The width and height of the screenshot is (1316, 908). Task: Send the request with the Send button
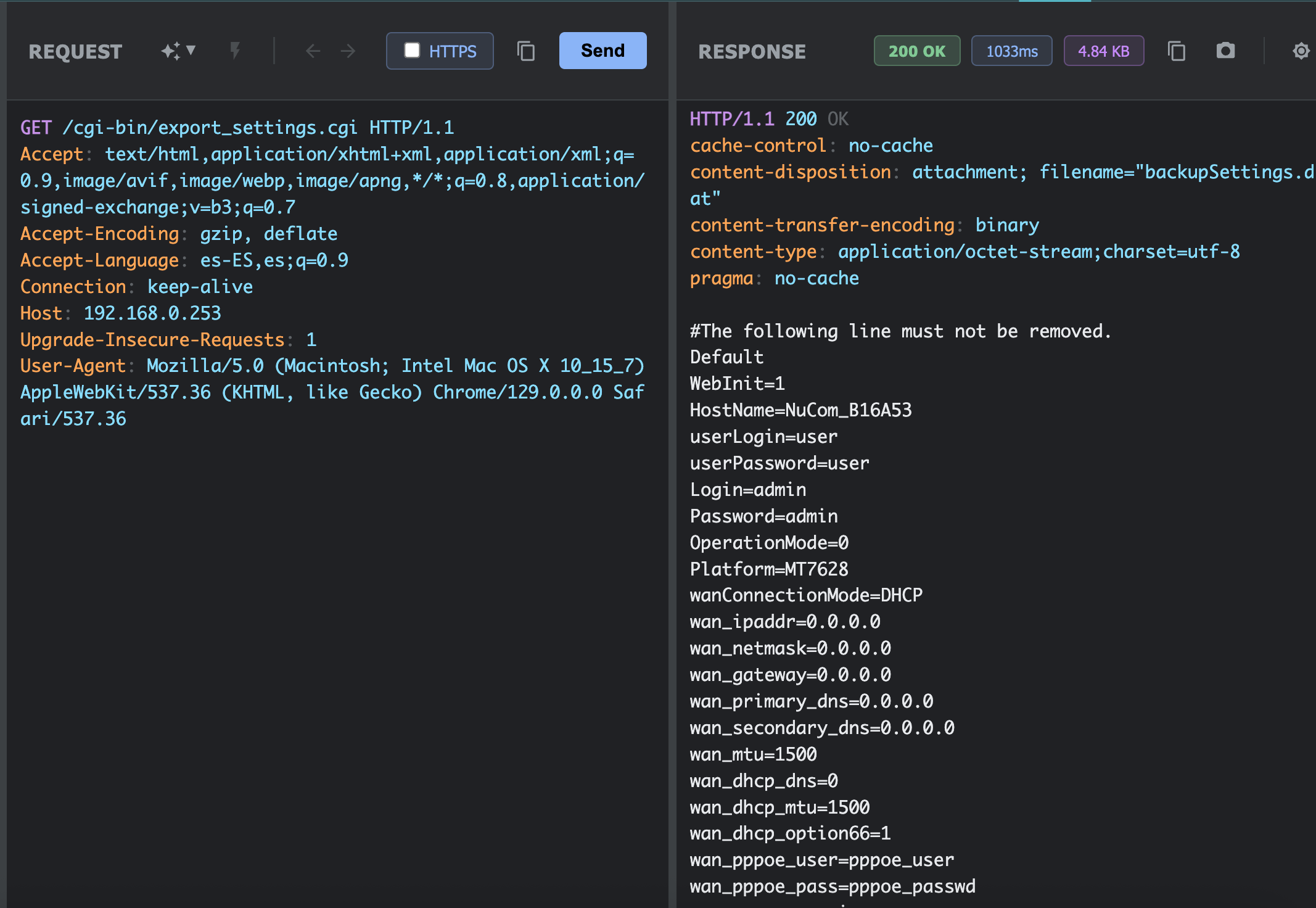point(602,51)
